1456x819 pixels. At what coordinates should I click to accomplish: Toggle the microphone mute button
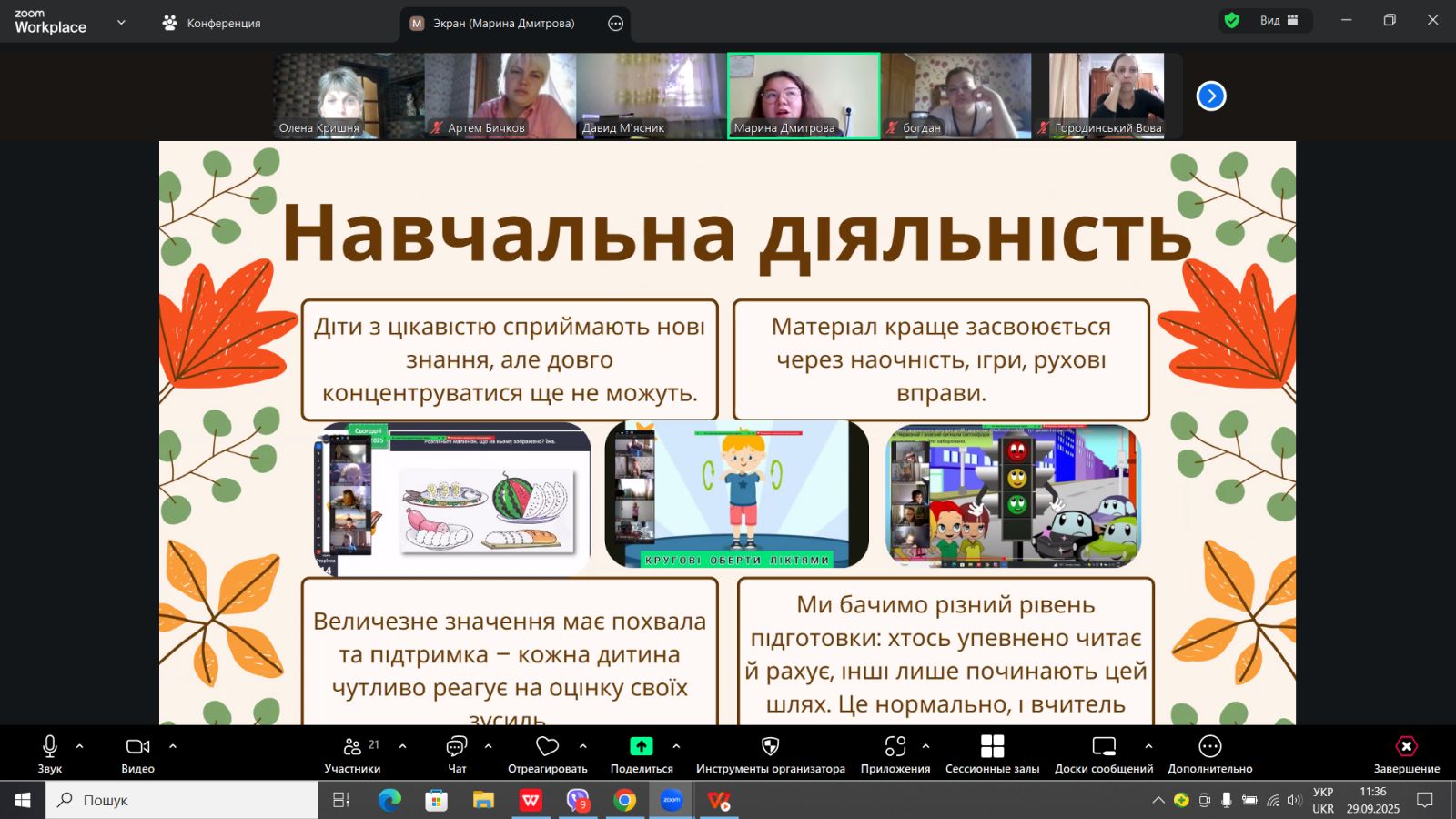pos(50,746)
